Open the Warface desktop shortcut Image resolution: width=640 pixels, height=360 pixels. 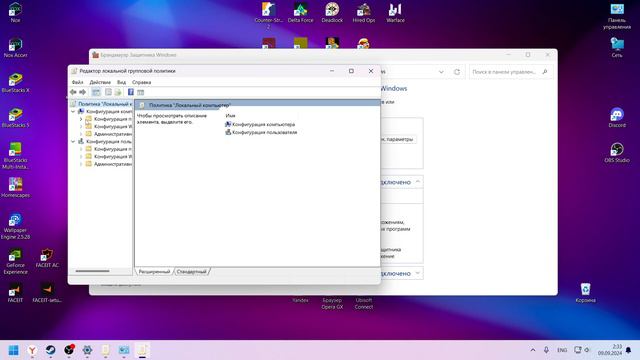395,12
